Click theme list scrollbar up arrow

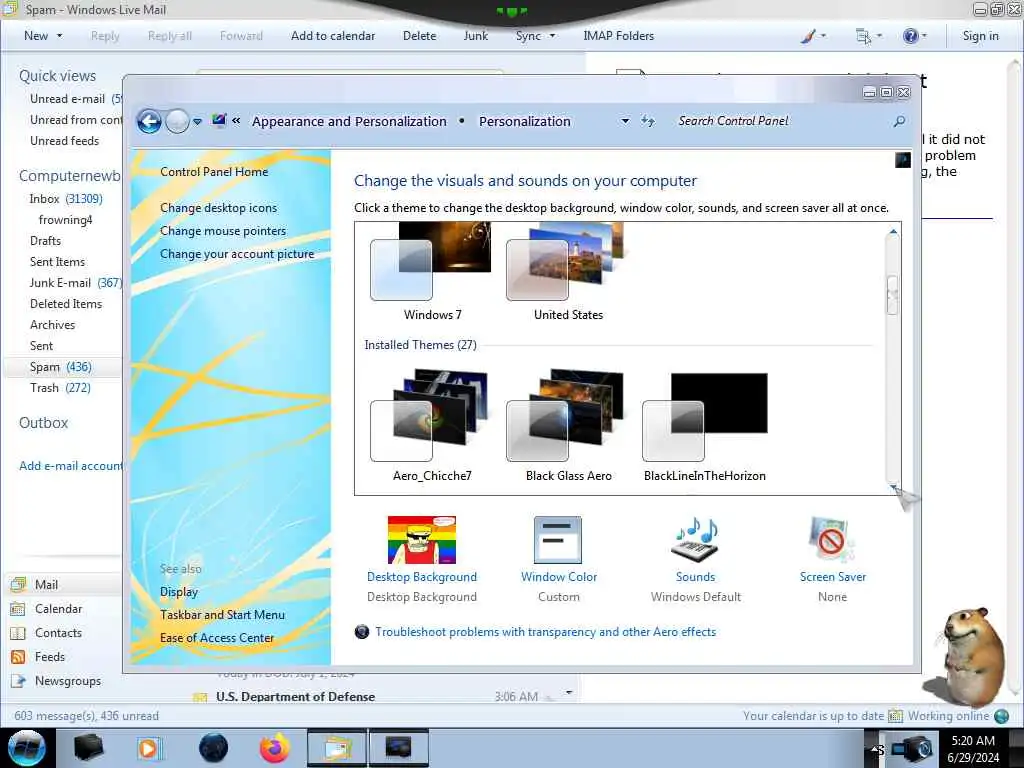coord(893,231)
